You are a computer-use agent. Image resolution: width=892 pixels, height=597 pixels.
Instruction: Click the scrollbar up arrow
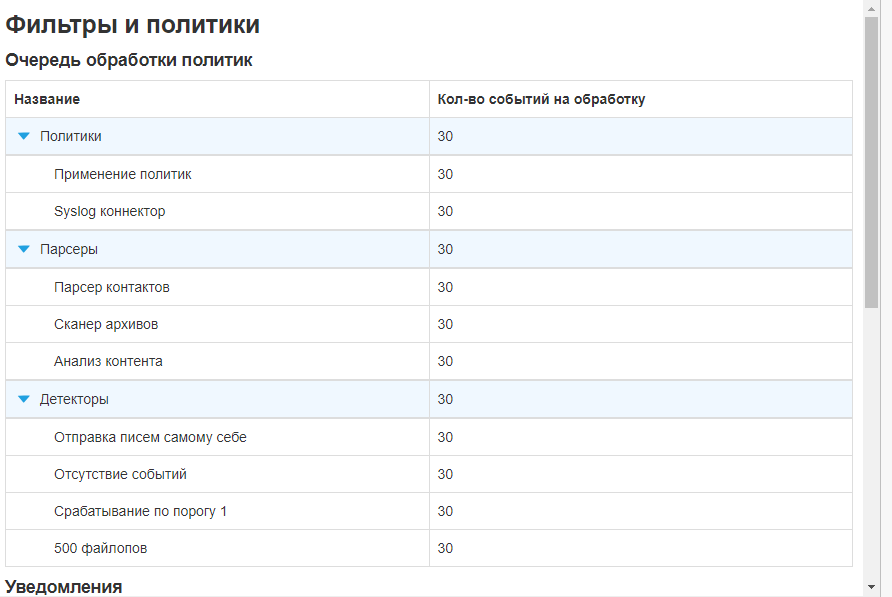click(x=869, y=9)
